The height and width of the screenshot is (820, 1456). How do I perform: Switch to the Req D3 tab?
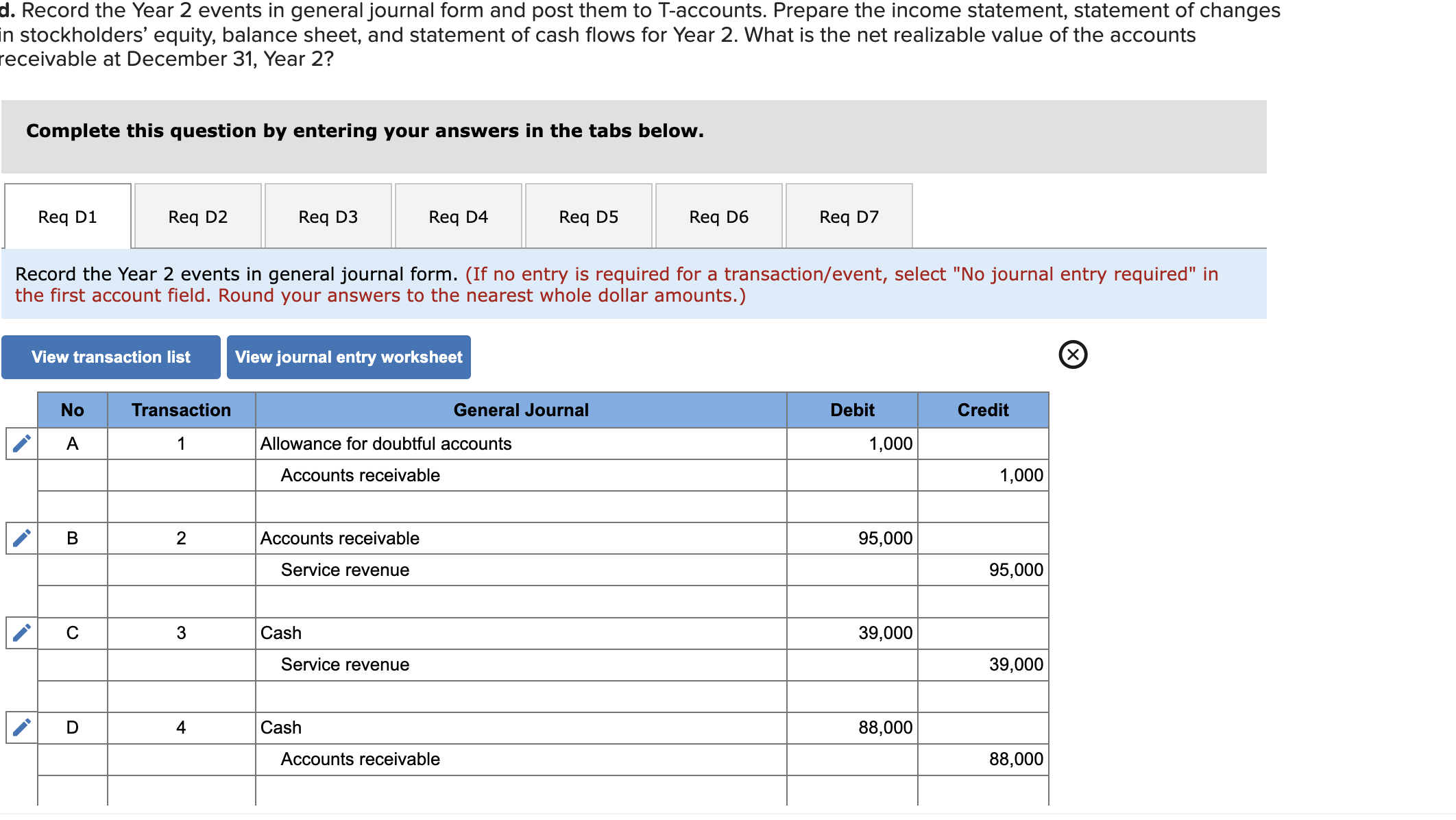click(328, 217)
